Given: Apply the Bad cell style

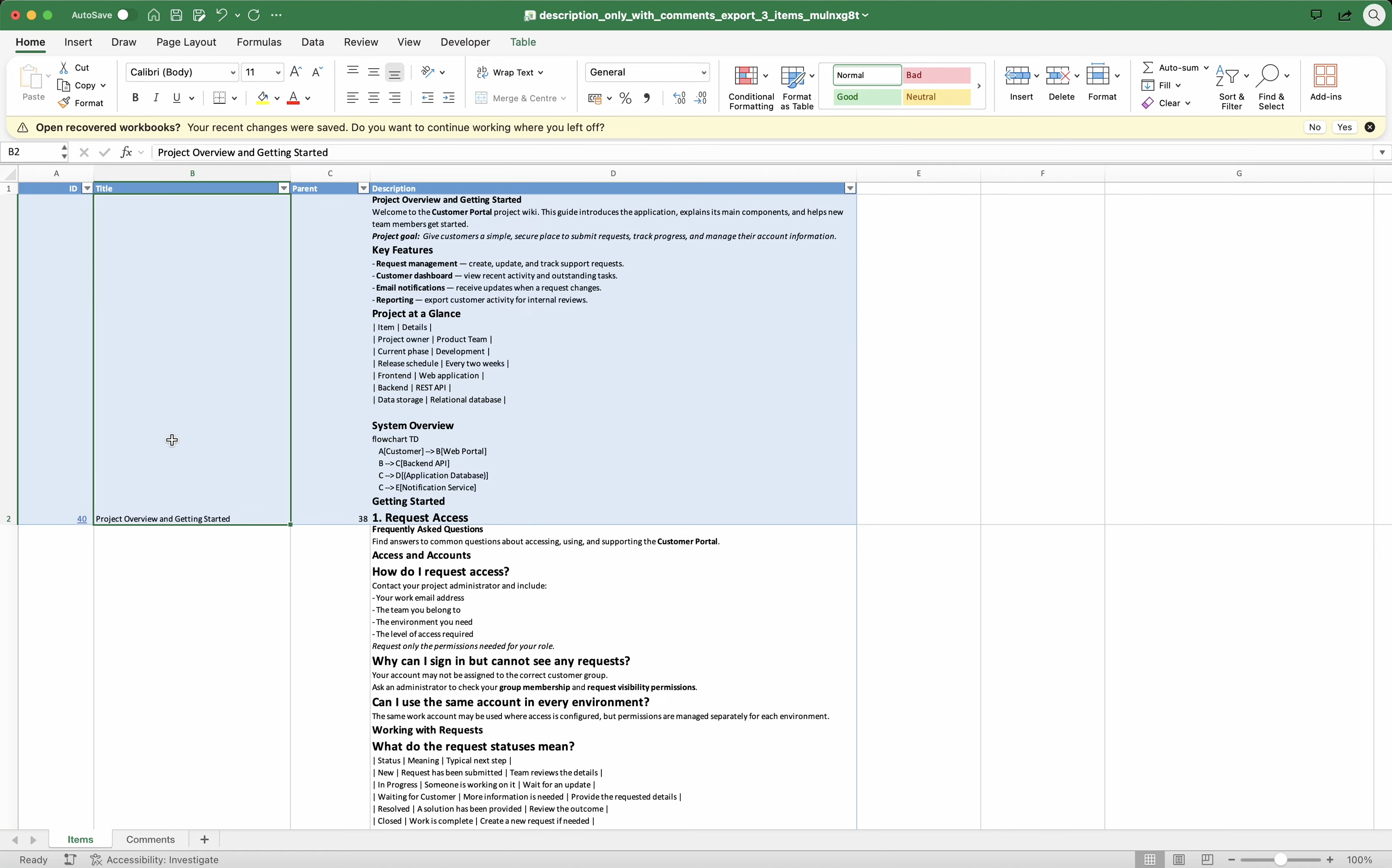Looking at the screenshot, I should tap(936, 75).
